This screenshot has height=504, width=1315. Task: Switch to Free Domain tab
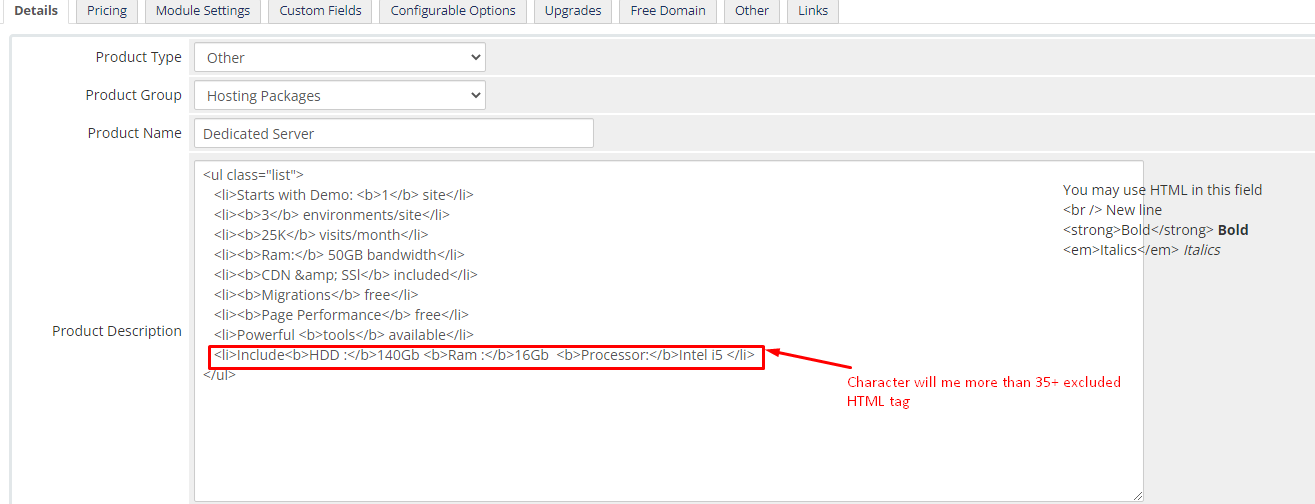pyautogui.click(x=668, y=11)
